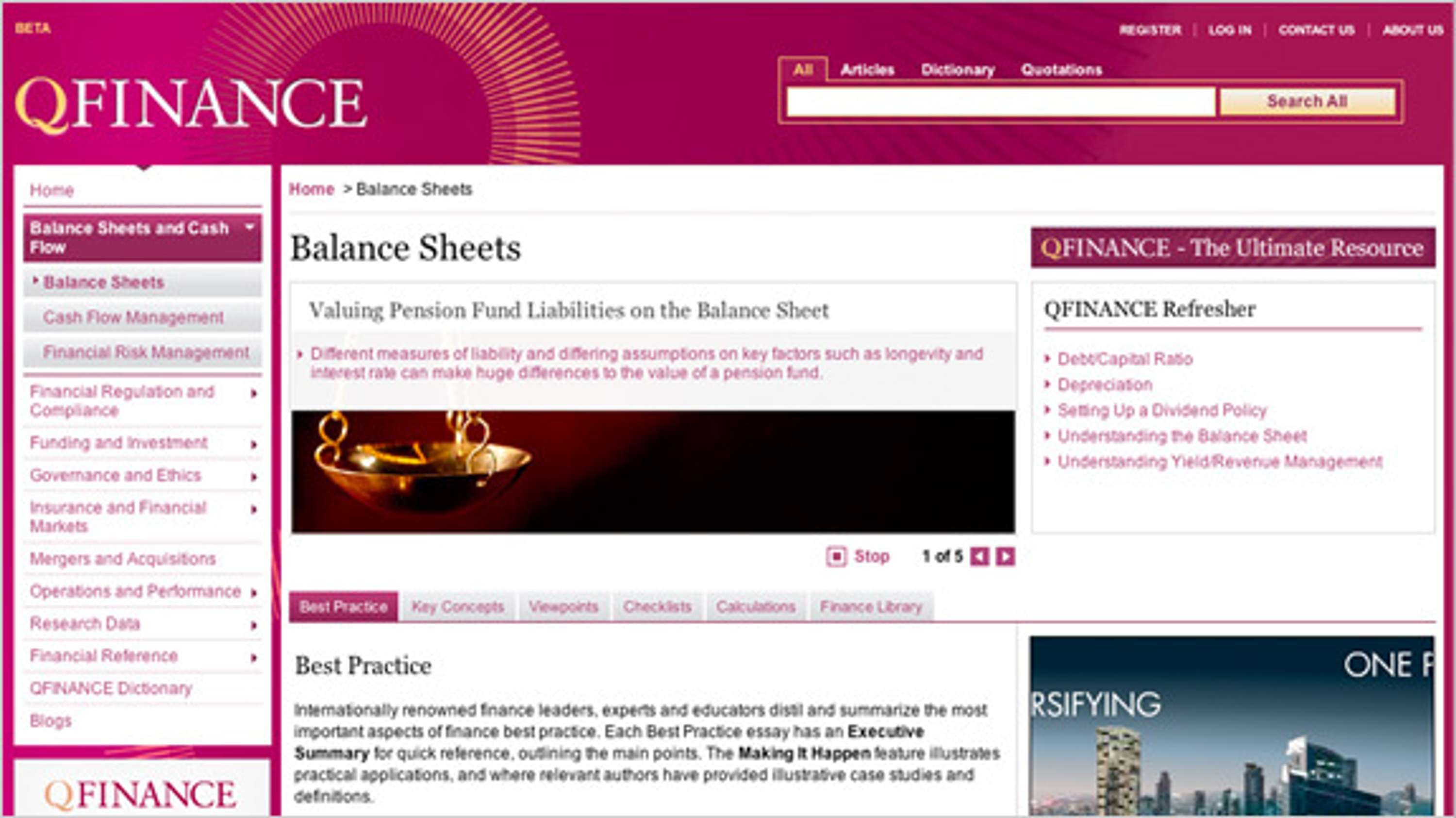
Task: Open Debt/Capital Ratio refresher link
Action: [1125, 359]
